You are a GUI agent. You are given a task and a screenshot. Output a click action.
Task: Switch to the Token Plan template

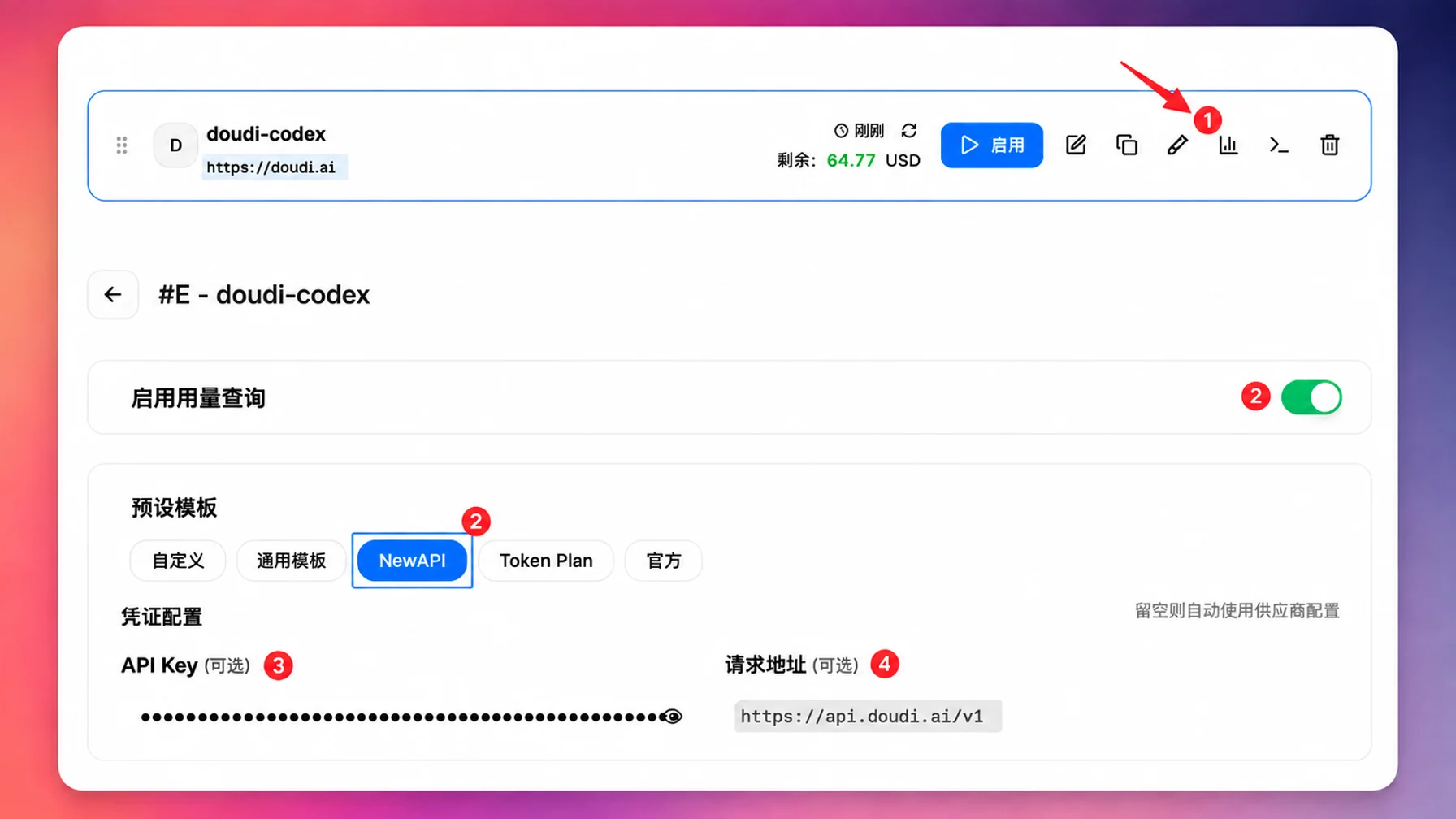[546, 561]
